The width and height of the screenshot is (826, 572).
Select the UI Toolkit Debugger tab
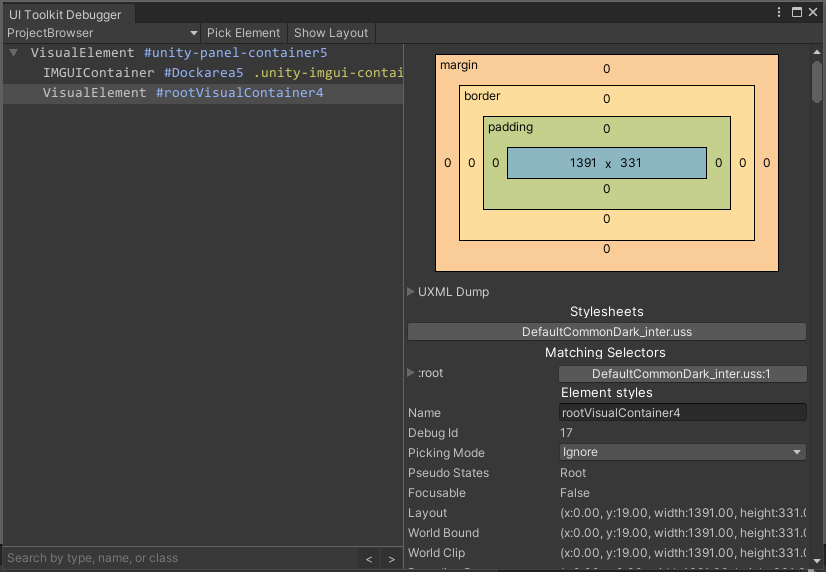point(66,12)
